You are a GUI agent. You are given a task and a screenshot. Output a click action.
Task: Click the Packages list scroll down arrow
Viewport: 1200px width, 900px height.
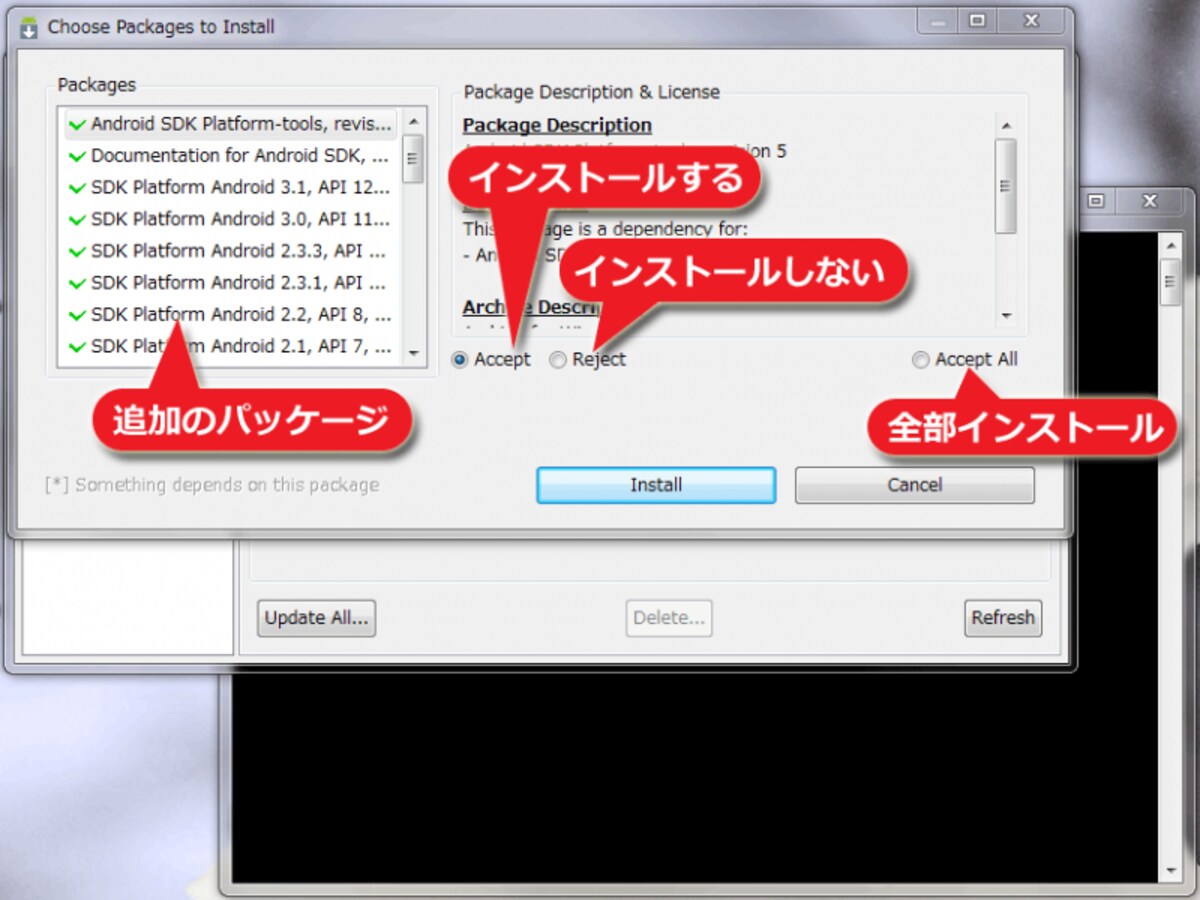click(414, 352)
